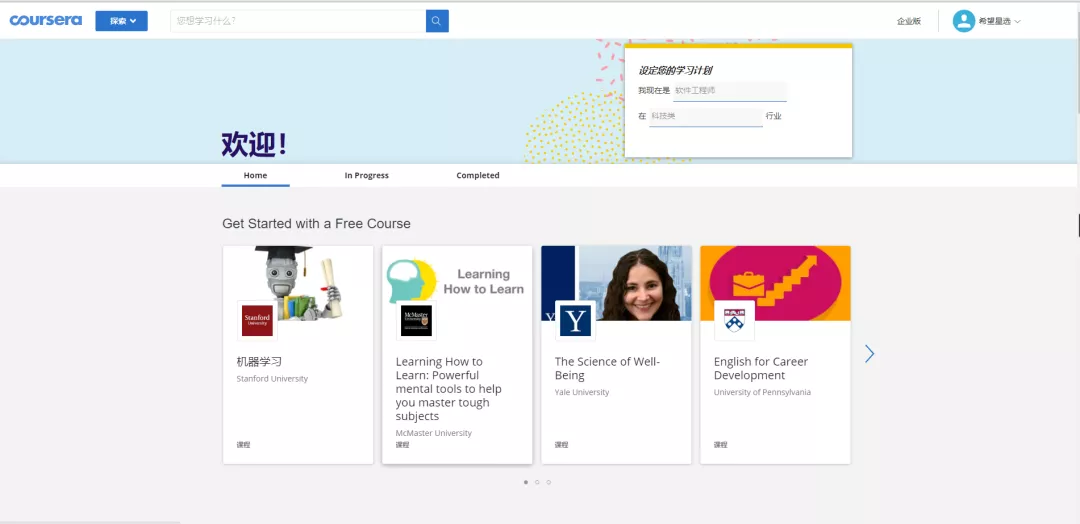Click the 科技类 industry field
The image size is (1080, 524).
pos(706,116)
